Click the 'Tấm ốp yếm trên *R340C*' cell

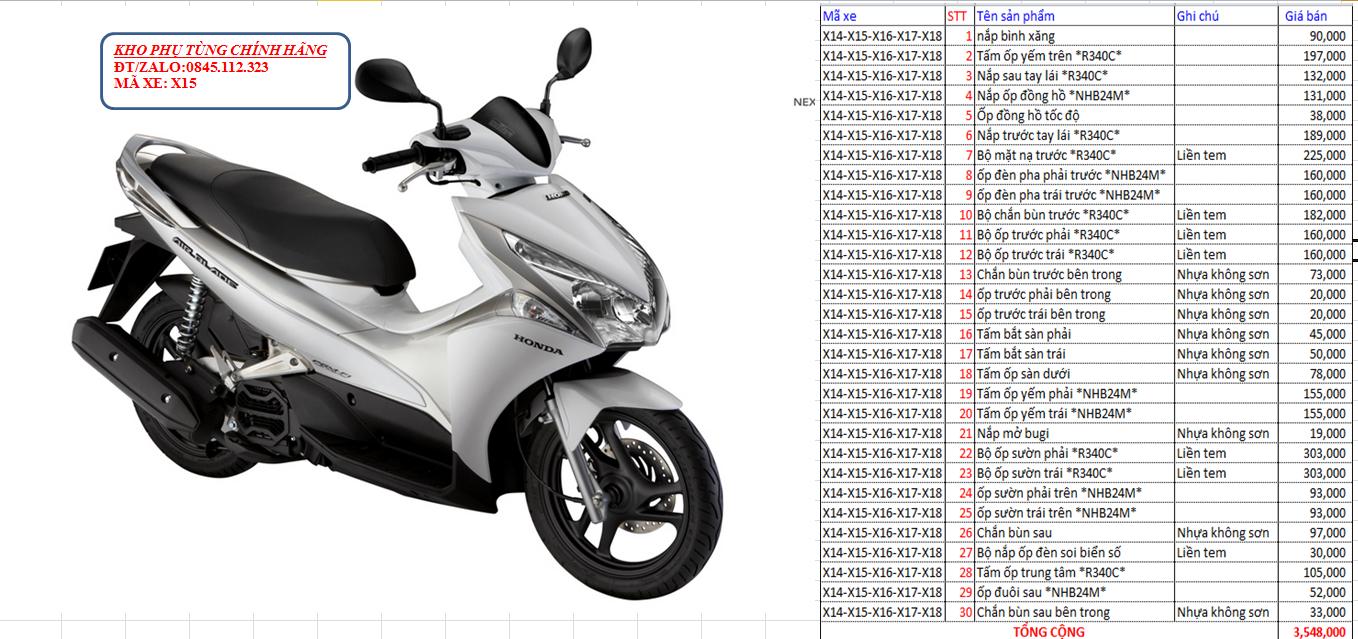[x=1074, y=56]
